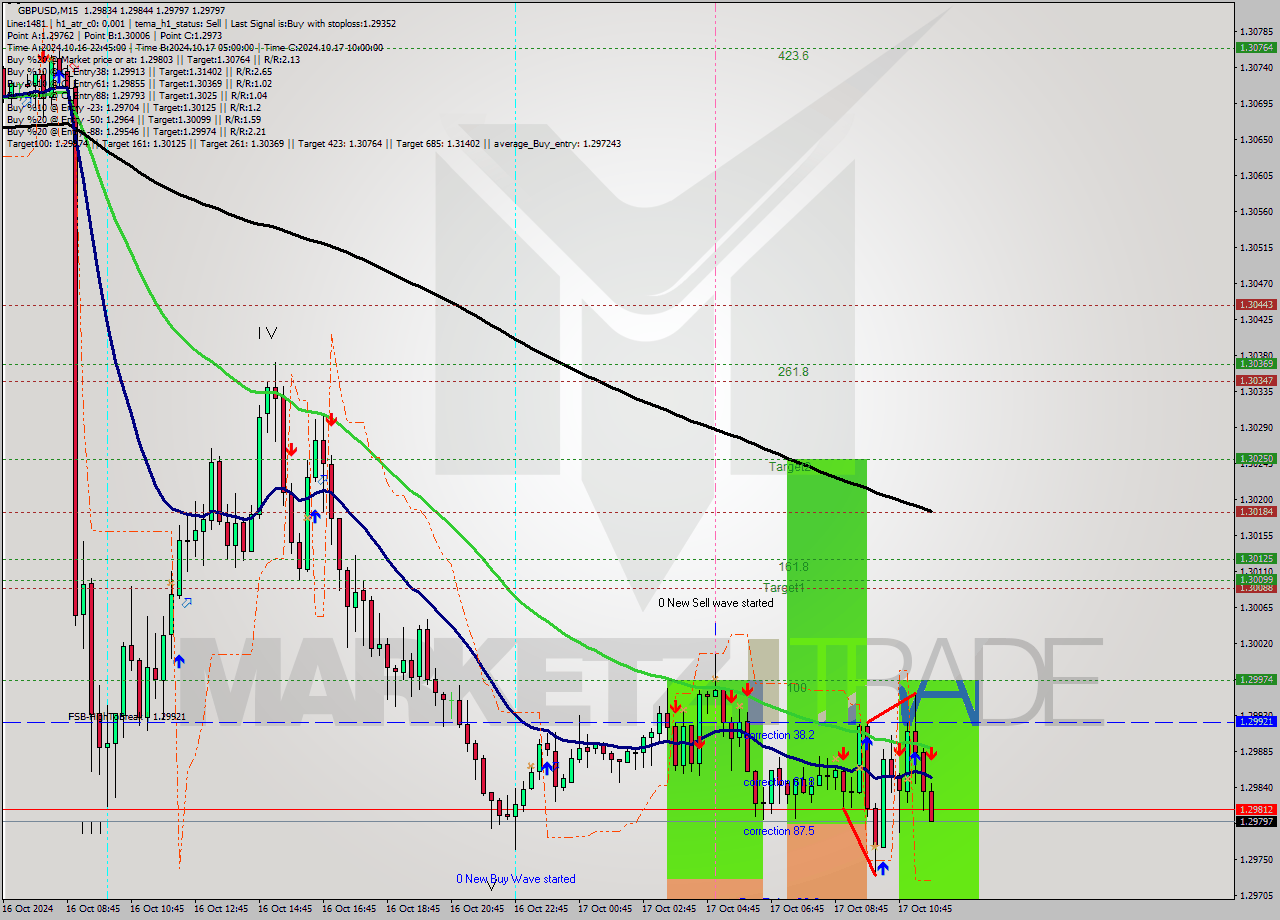Select the 161.8 Fibonacci level label

793,567
